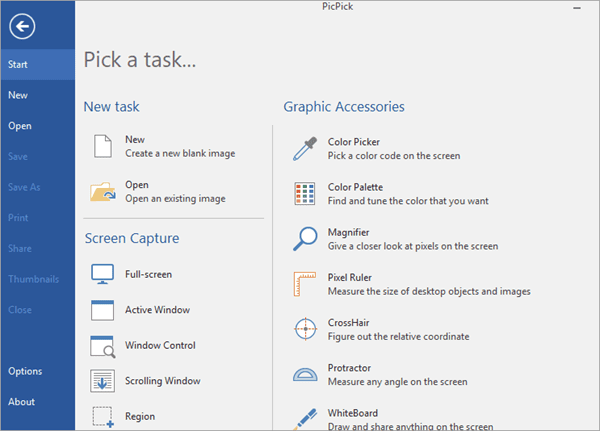
Task: Click 'Give a closer look at pixels' text
Action: [x=413, y=246]
